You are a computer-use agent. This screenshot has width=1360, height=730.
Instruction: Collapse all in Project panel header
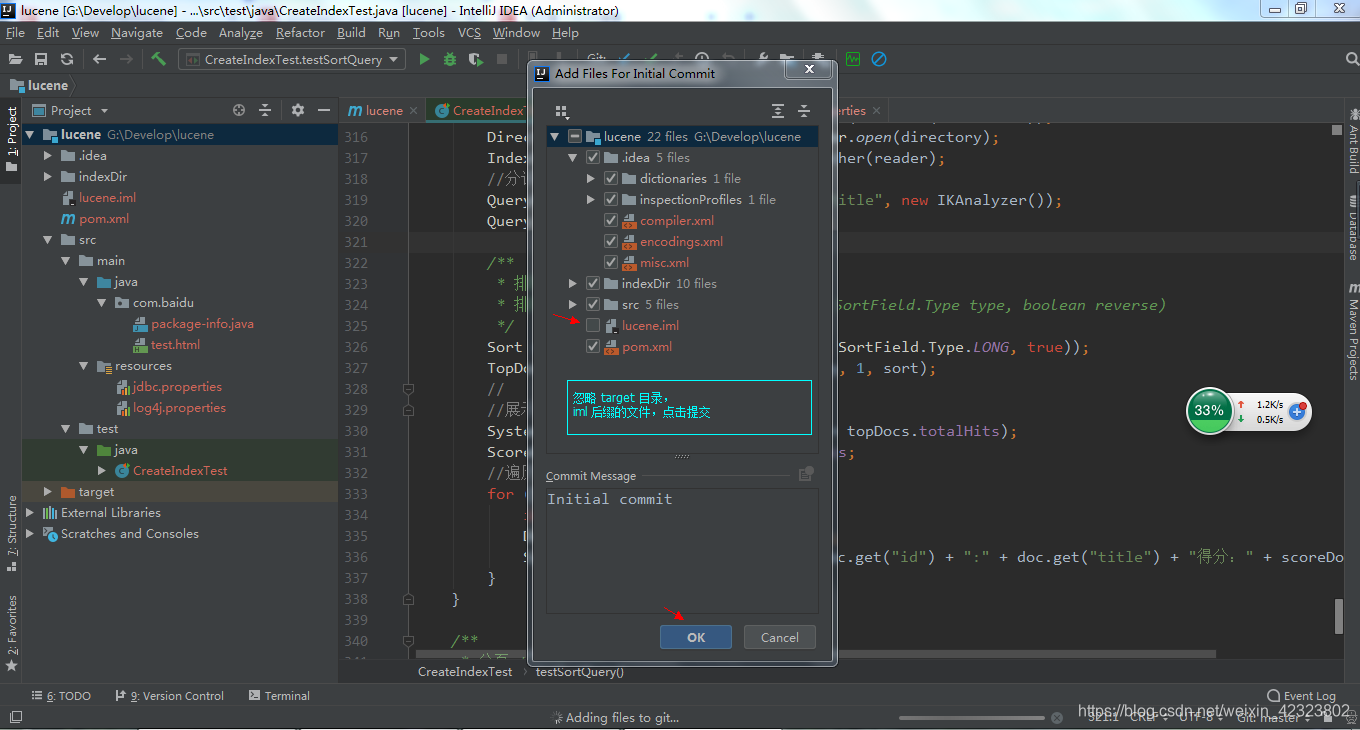(x=265, y=110)
